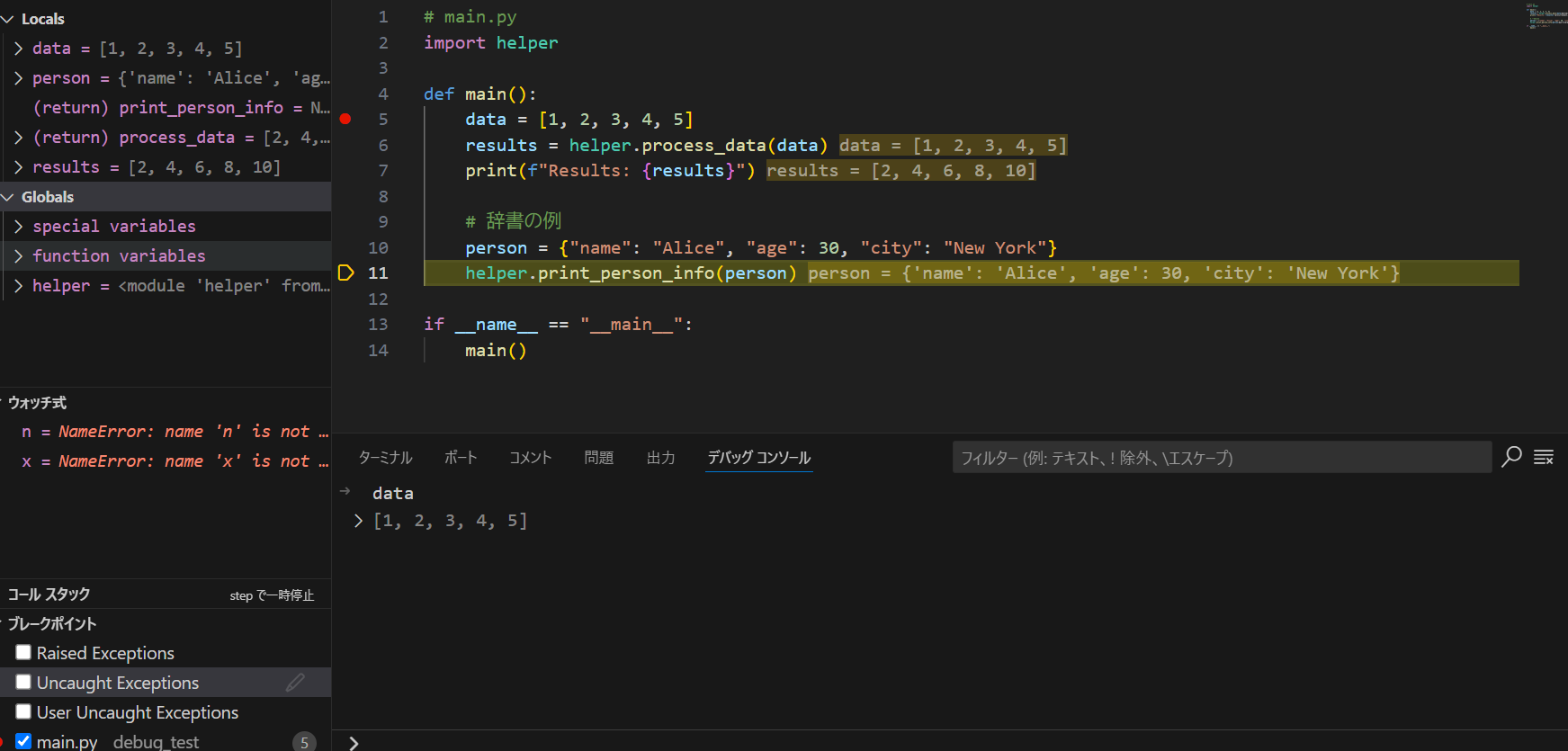Viewport: 1568px width, 751px height.
Task: Open the 出力 tab
Action: 660,457
